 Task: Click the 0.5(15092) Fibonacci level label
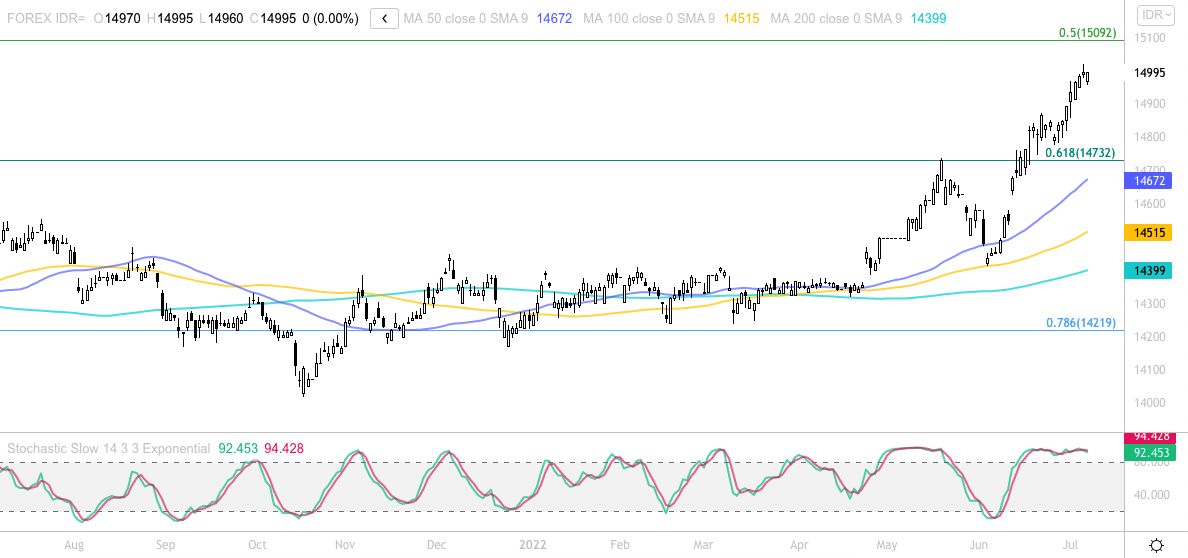(1087, 33)
